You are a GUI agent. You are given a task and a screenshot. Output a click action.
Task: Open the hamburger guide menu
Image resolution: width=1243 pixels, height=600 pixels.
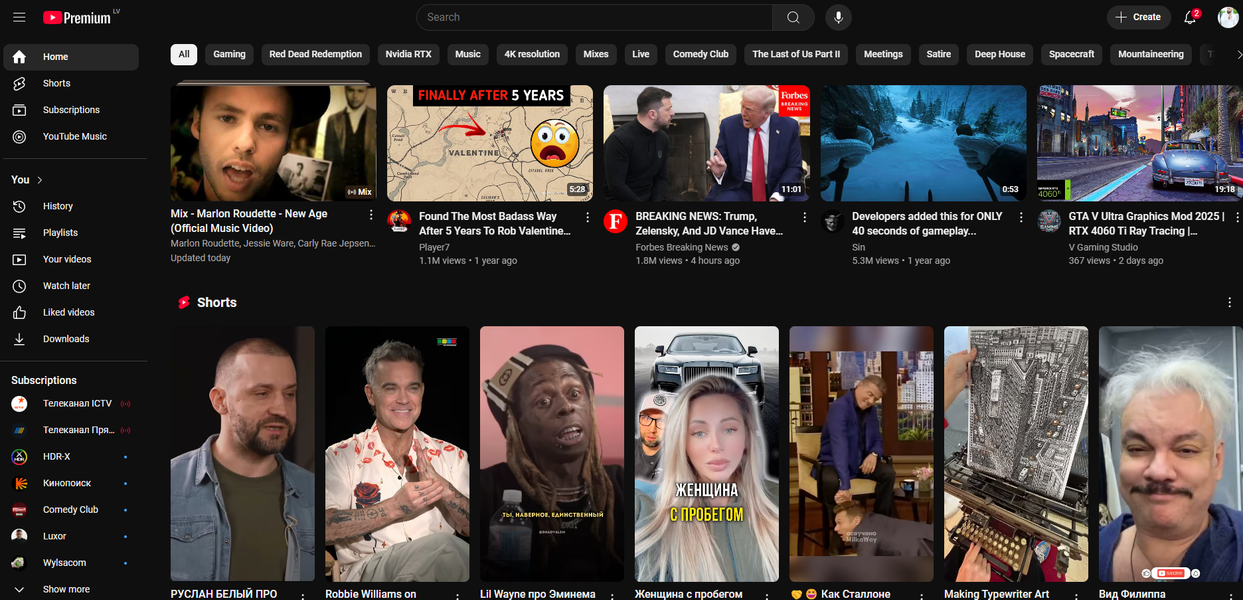pyautogui.click(x=19, y=17)
